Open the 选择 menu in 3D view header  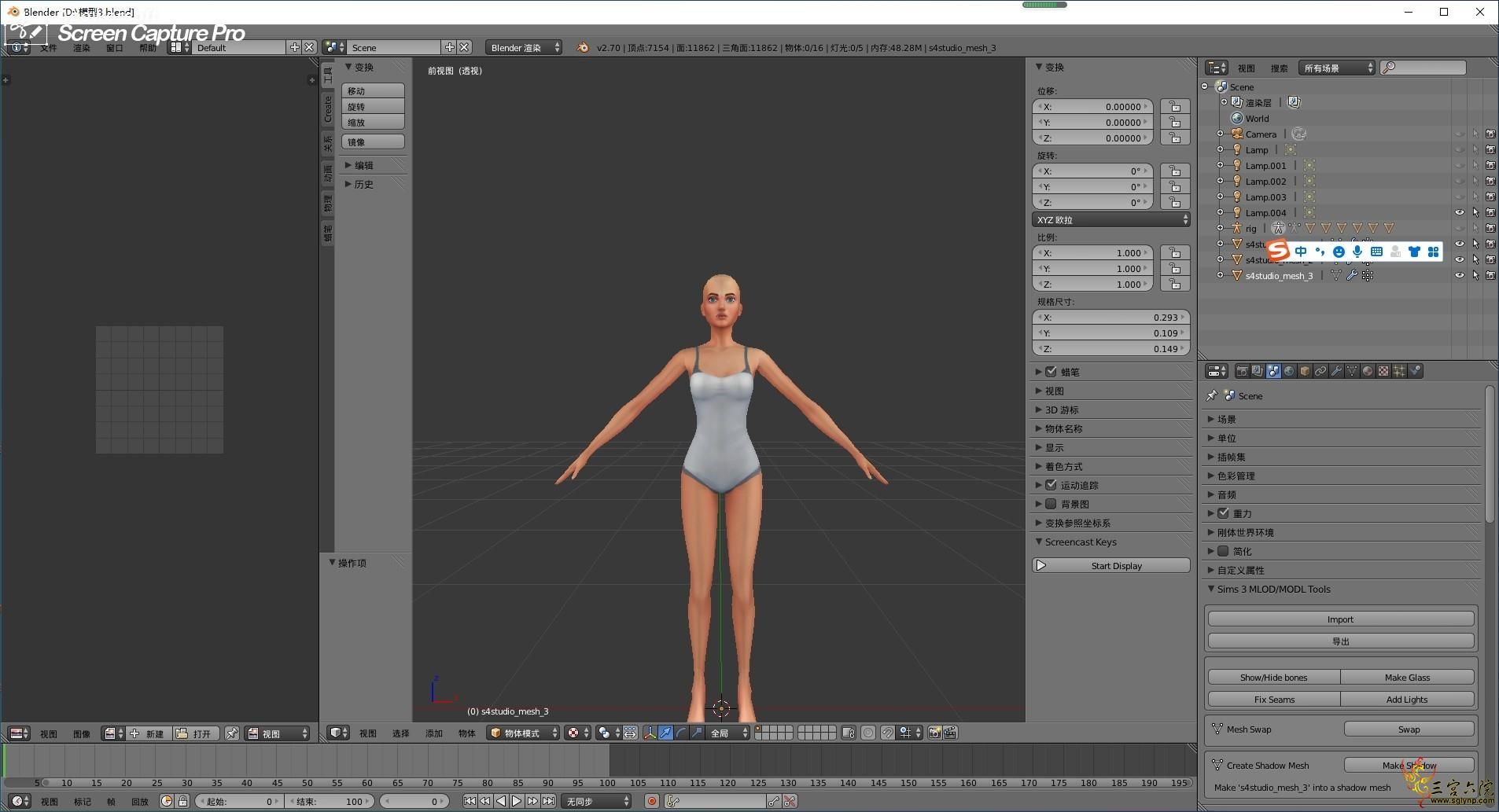point(401,733)
